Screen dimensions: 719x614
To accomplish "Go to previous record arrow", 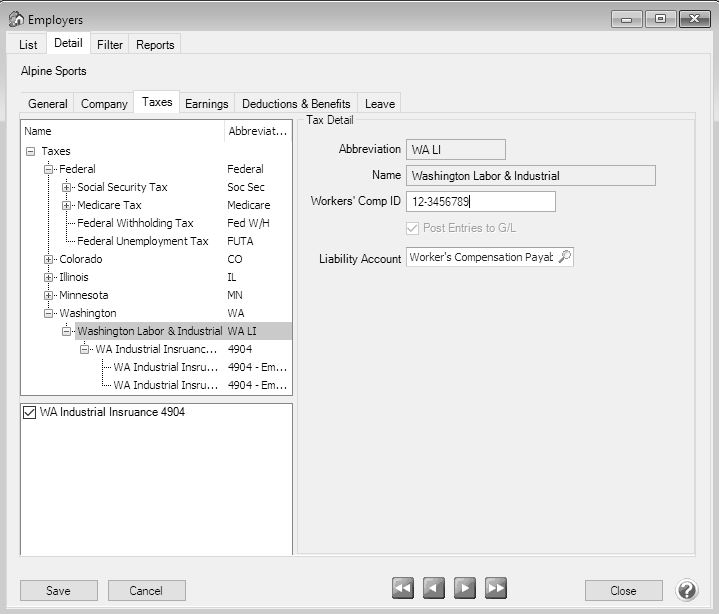I will (433, 589).
